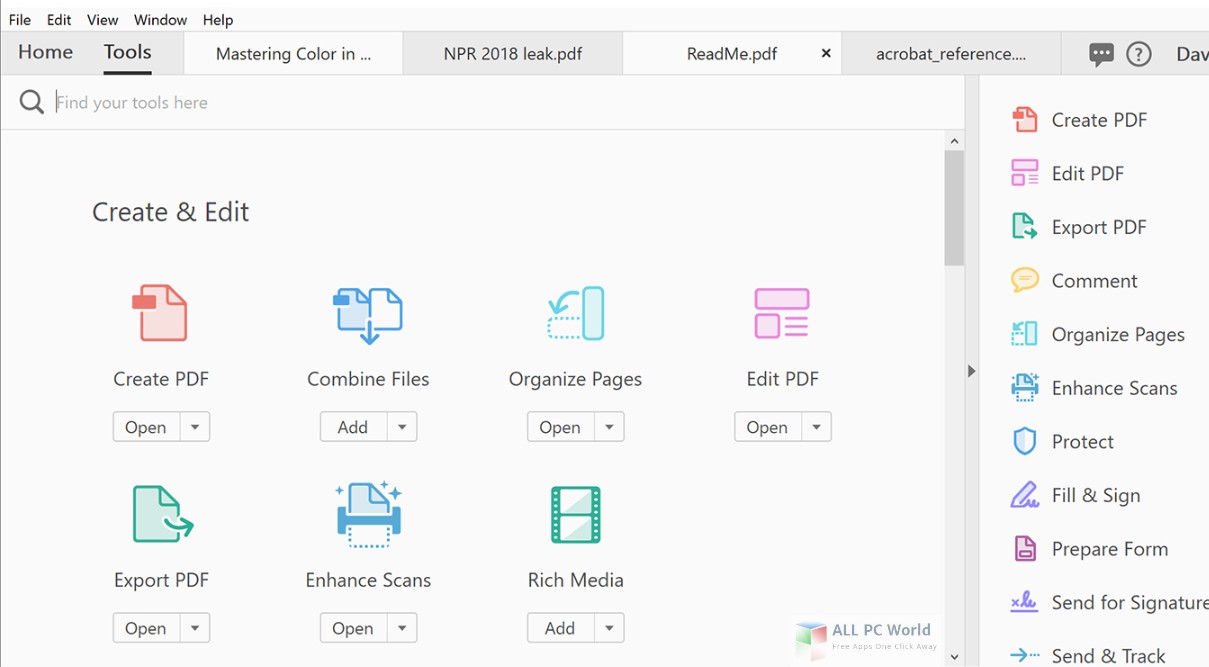Open the Protect tool in the sidebar
Viewport: 1209px width, 667px height.
(x=1081, y=441)
